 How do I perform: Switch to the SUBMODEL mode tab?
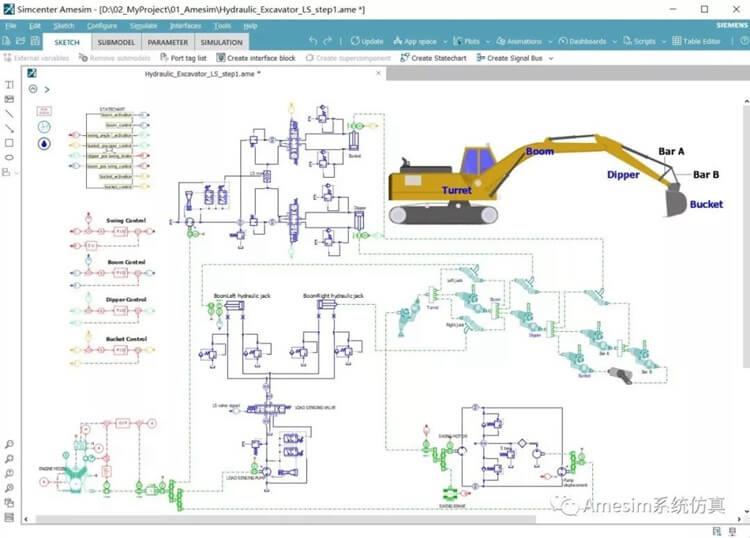click(x=116, y=43)
